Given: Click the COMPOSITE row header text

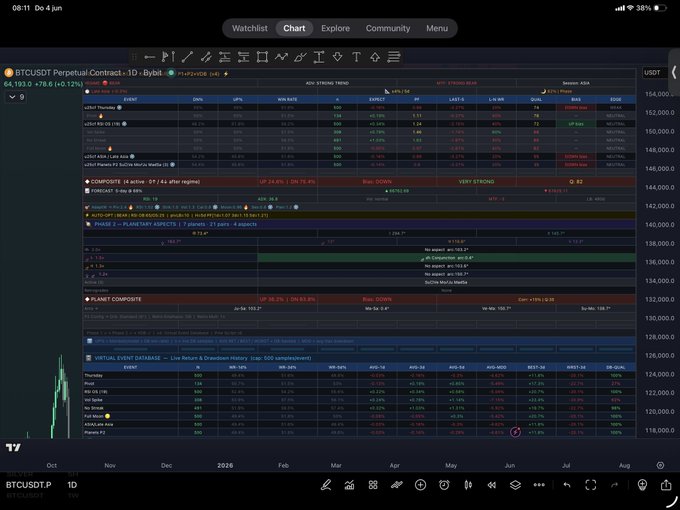Looking at the screenshot, I should (x=142, y=182).
